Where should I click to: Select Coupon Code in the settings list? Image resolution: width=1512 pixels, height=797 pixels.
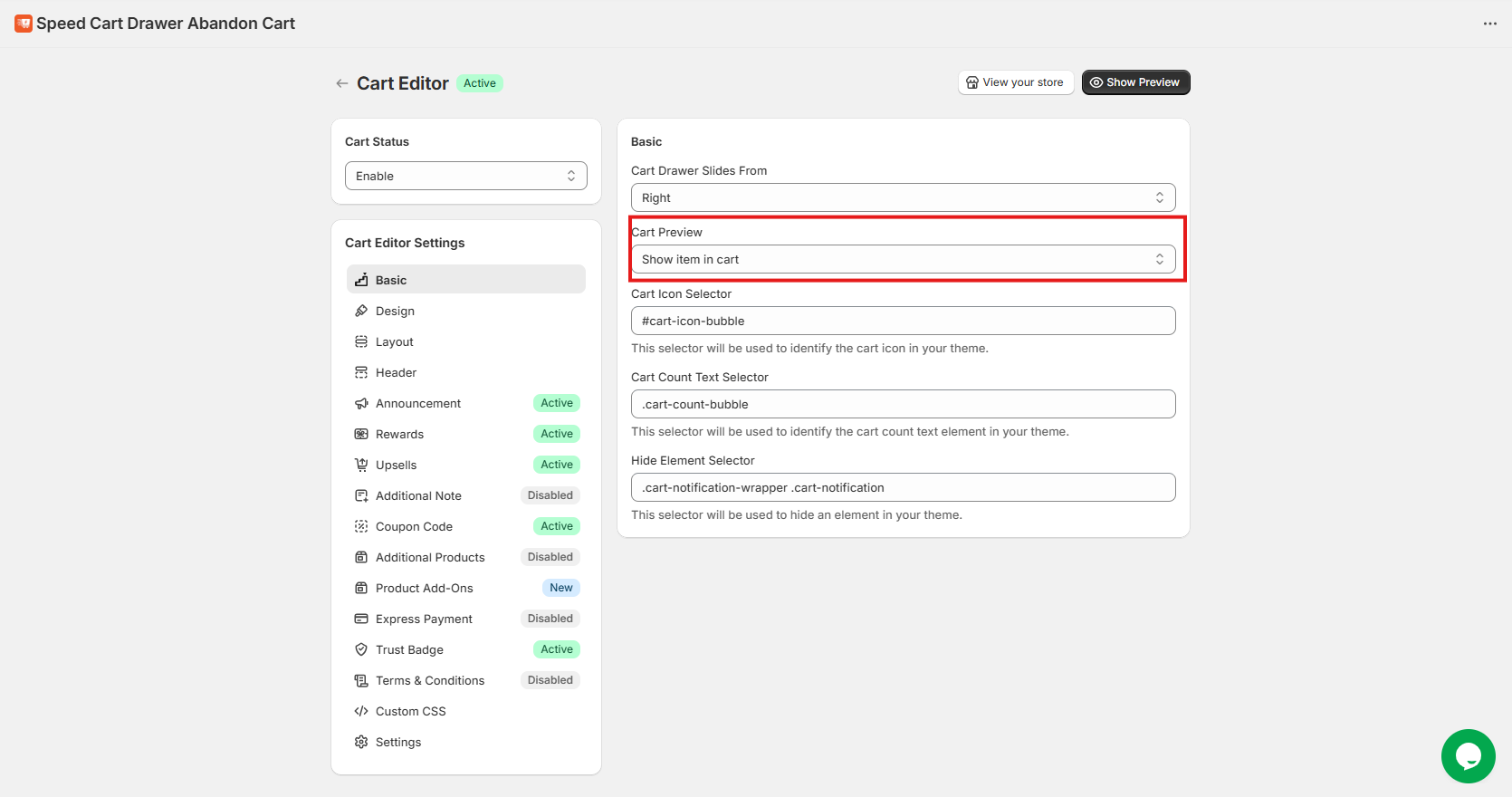pyautogui.click(x=414, y=526)
